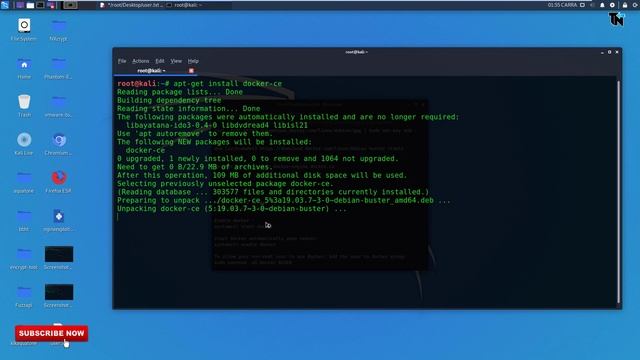Select the vmware-to folder on desktop
The image size is (640, 360).
[x=59, y=102]
